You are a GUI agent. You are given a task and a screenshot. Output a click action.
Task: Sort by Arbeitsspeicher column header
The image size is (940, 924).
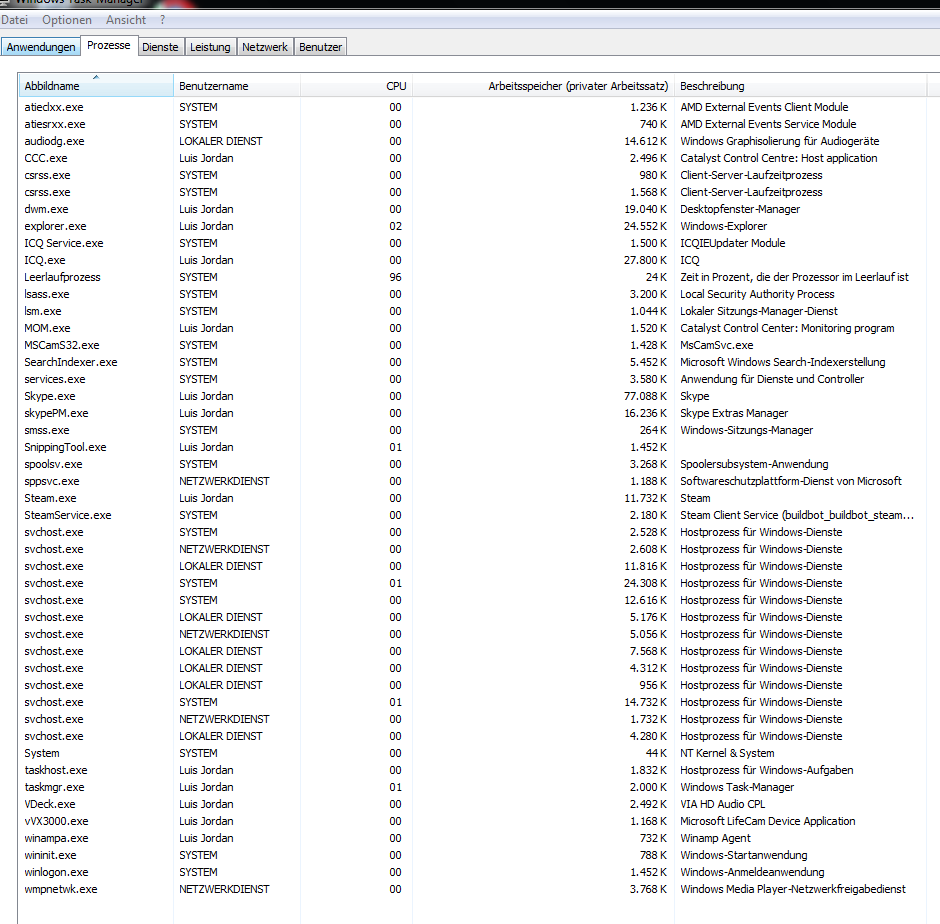(543, 86)
